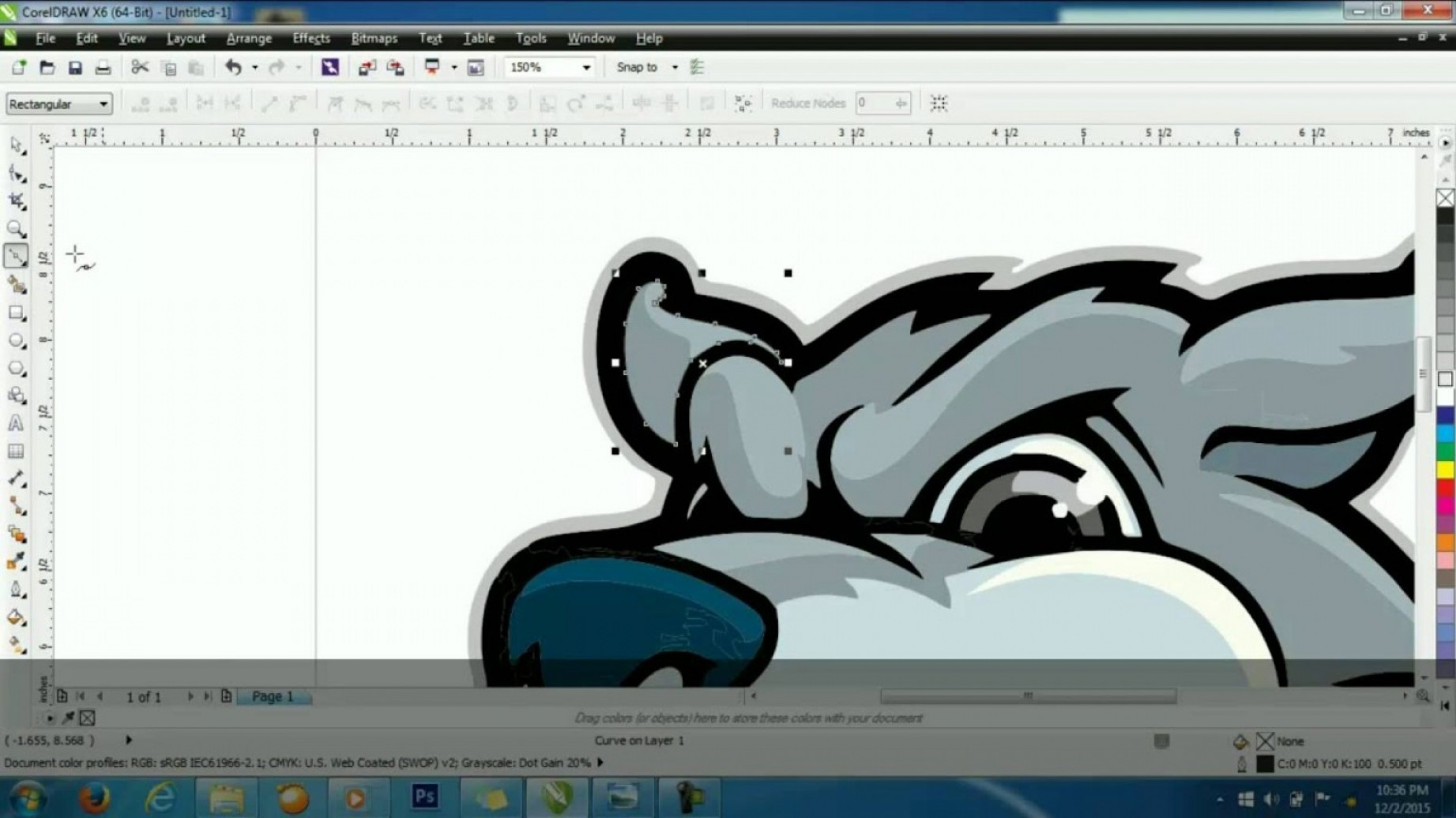Screen dimensions: 1456x818
Task: Select the Eyedropper tool in toolbox
Action: (17, 561)
